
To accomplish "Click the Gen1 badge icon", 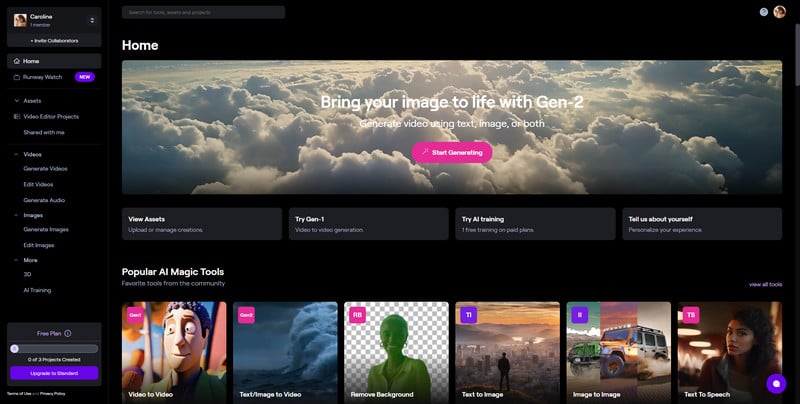I will [135, 315].
